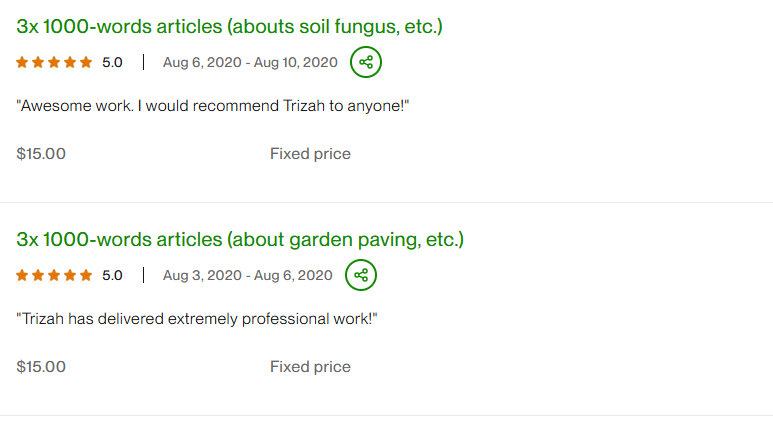Click fifth star of soil fungus job rating

click(86, 63)
